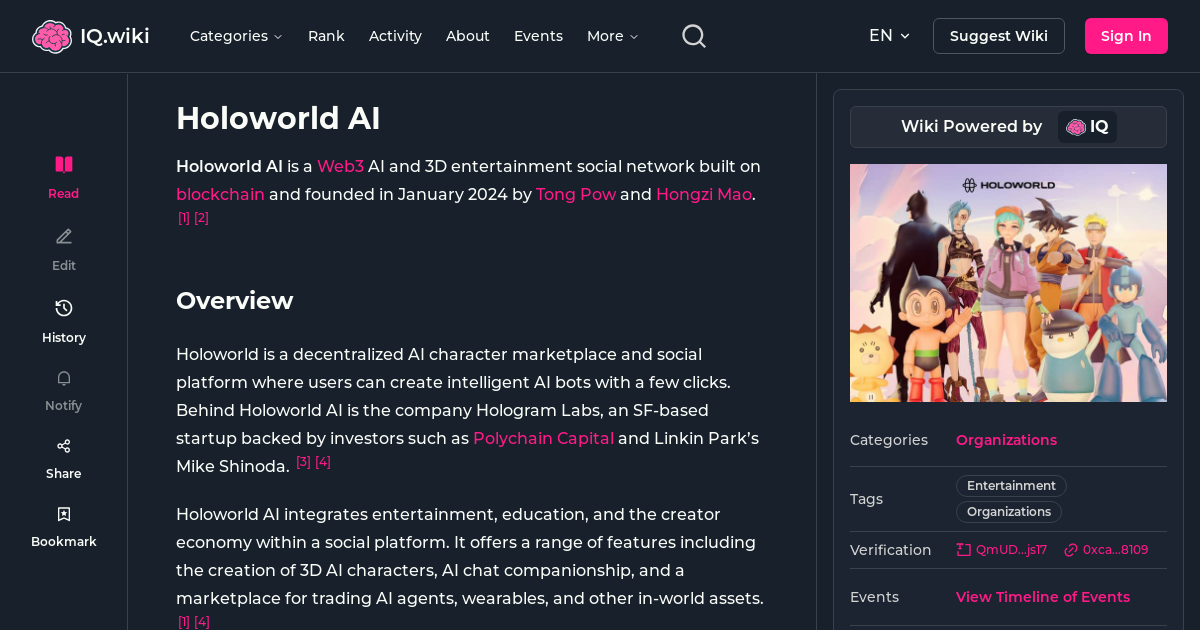Expand the Categories dropdown
1200x630 pixels.
(x=236, y=35)
